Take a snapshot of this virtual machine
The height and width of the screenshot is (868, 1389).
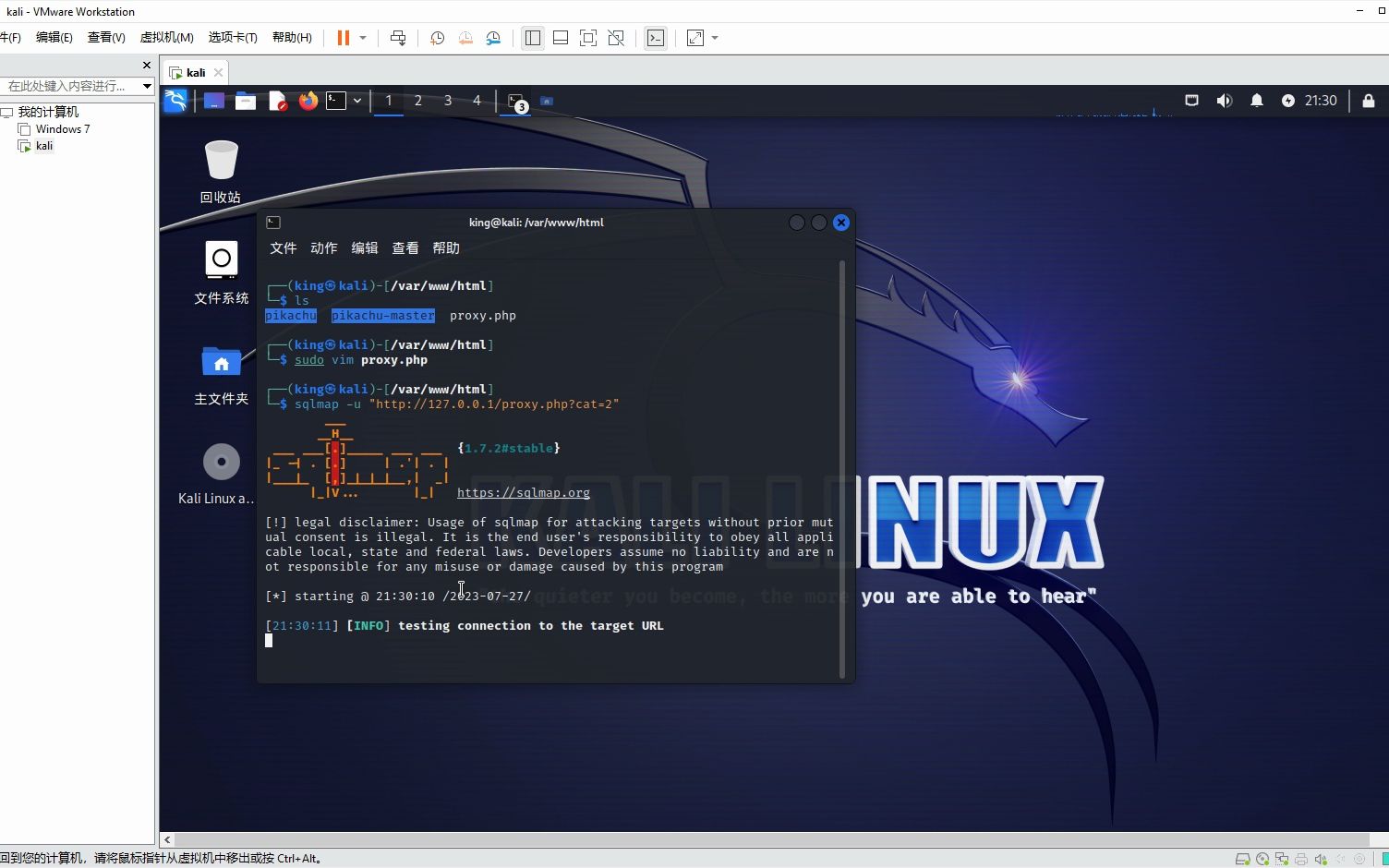(x=438, y=38)
